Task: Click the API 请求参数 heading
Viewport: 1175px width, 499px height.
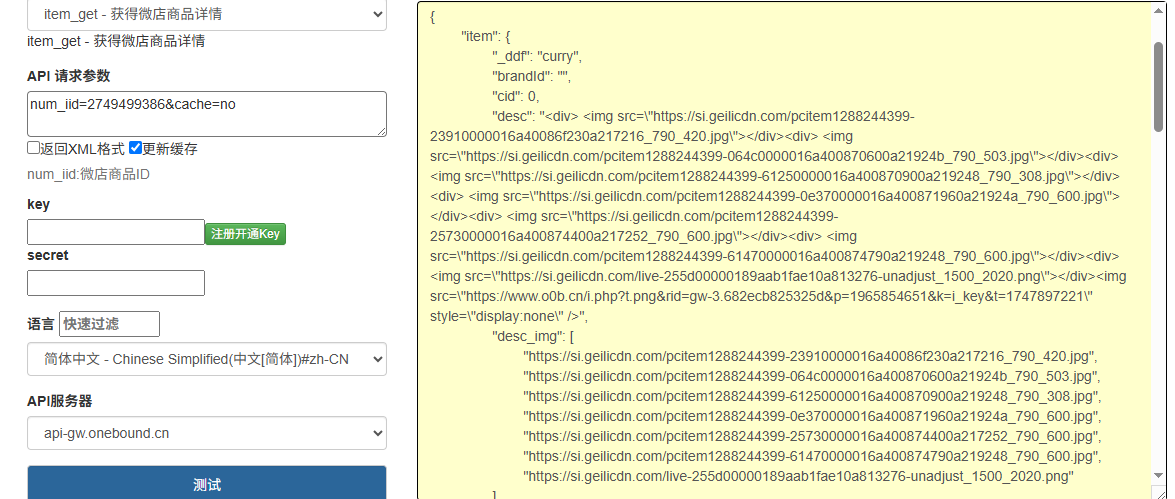Action: 68,76
